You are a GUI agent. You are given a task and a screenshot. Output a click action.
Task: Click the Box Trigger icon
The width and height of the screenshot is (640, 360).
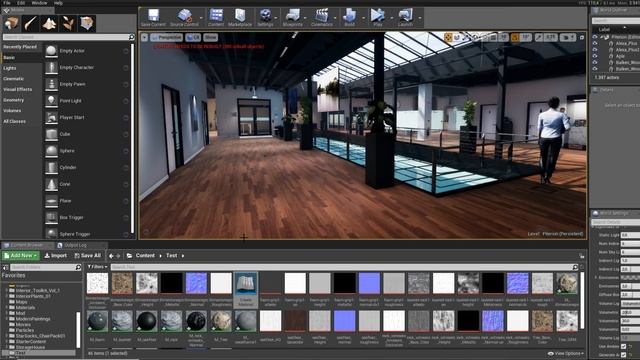tap(51, 217)
